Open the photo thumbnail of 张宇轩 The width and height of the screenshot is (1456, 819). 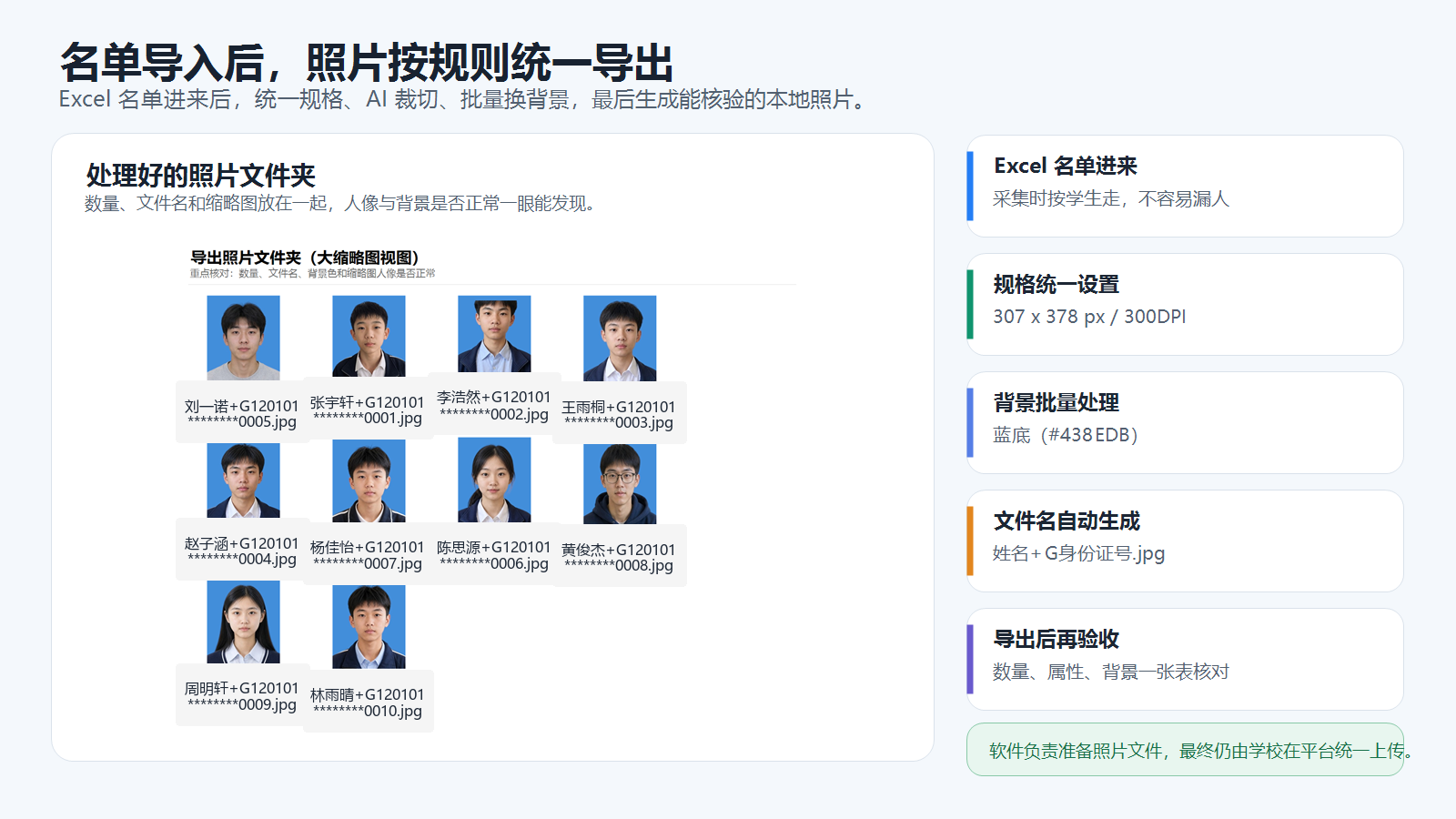coord(369,336)
